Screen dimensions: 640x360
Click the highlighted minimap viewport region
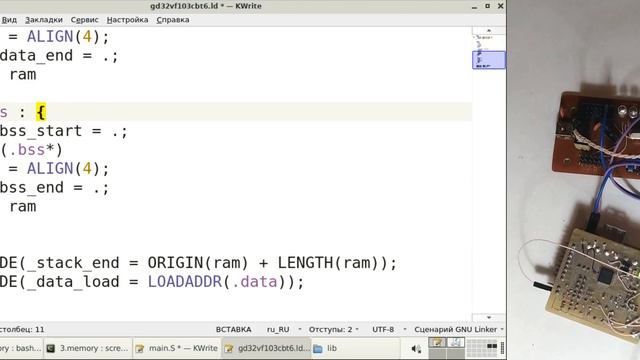click(x=489, y=60)
